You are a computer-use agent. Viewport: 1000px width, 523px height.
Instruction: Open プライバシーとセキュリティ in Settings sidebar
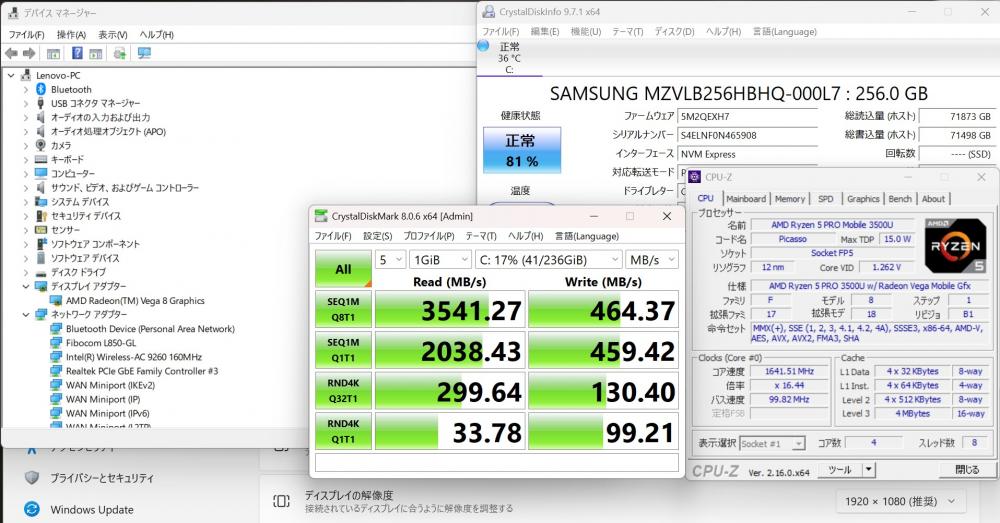coord(102,478)
